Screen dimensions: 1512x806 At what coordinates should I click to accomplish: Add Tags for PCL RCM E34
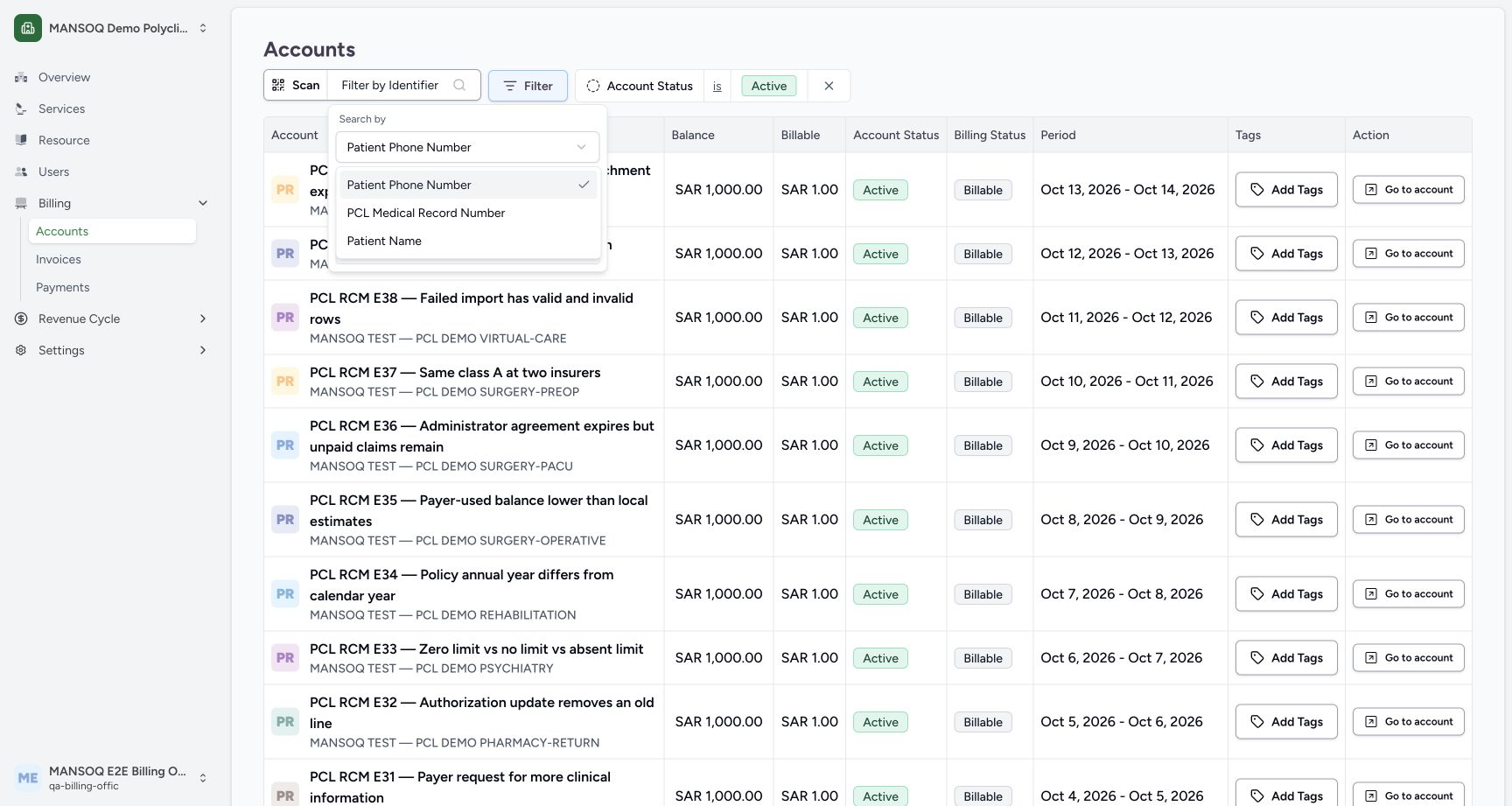coord(1286,593)
